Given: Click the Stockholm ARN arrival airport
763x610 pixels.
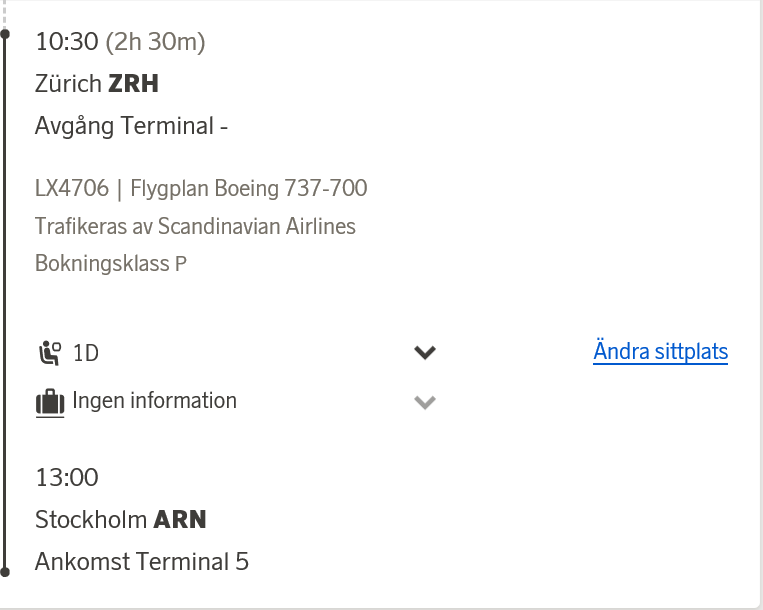Looking at the screenshot, I should point(121,520).
